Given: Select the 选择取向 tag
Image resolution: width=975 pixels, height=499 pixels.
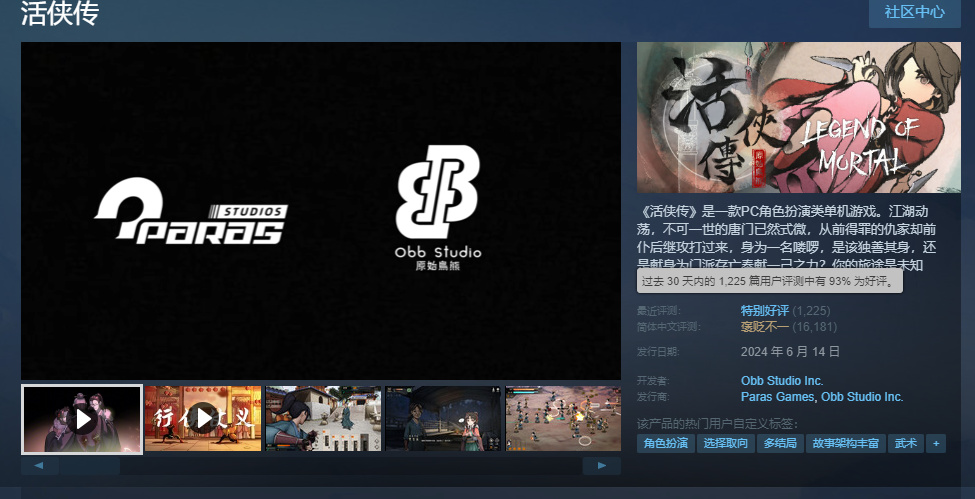Looking at the screenshot, I should [x=726, y=444].
